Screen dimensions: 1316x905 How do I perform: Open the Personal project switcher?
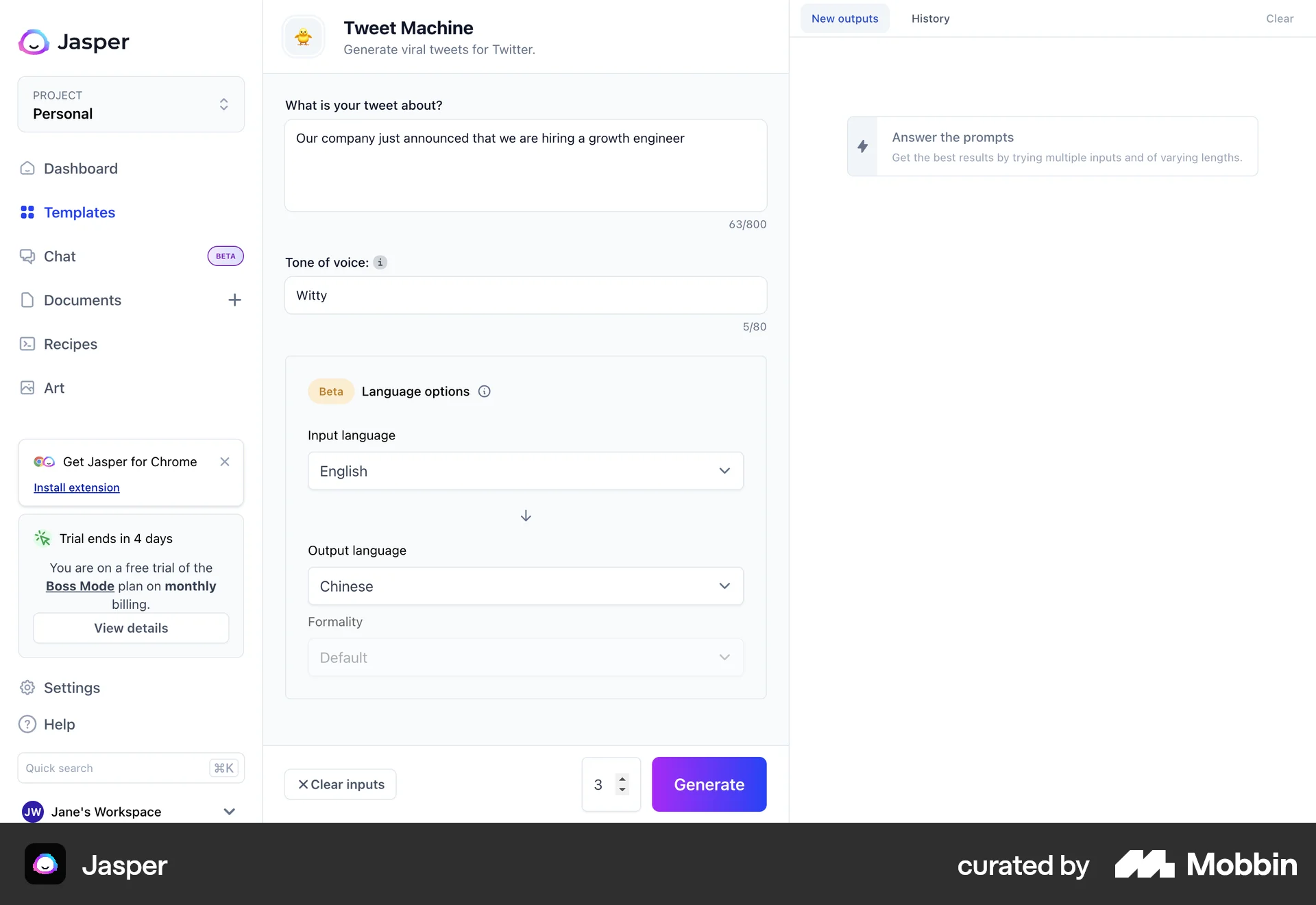coord(131,104)
